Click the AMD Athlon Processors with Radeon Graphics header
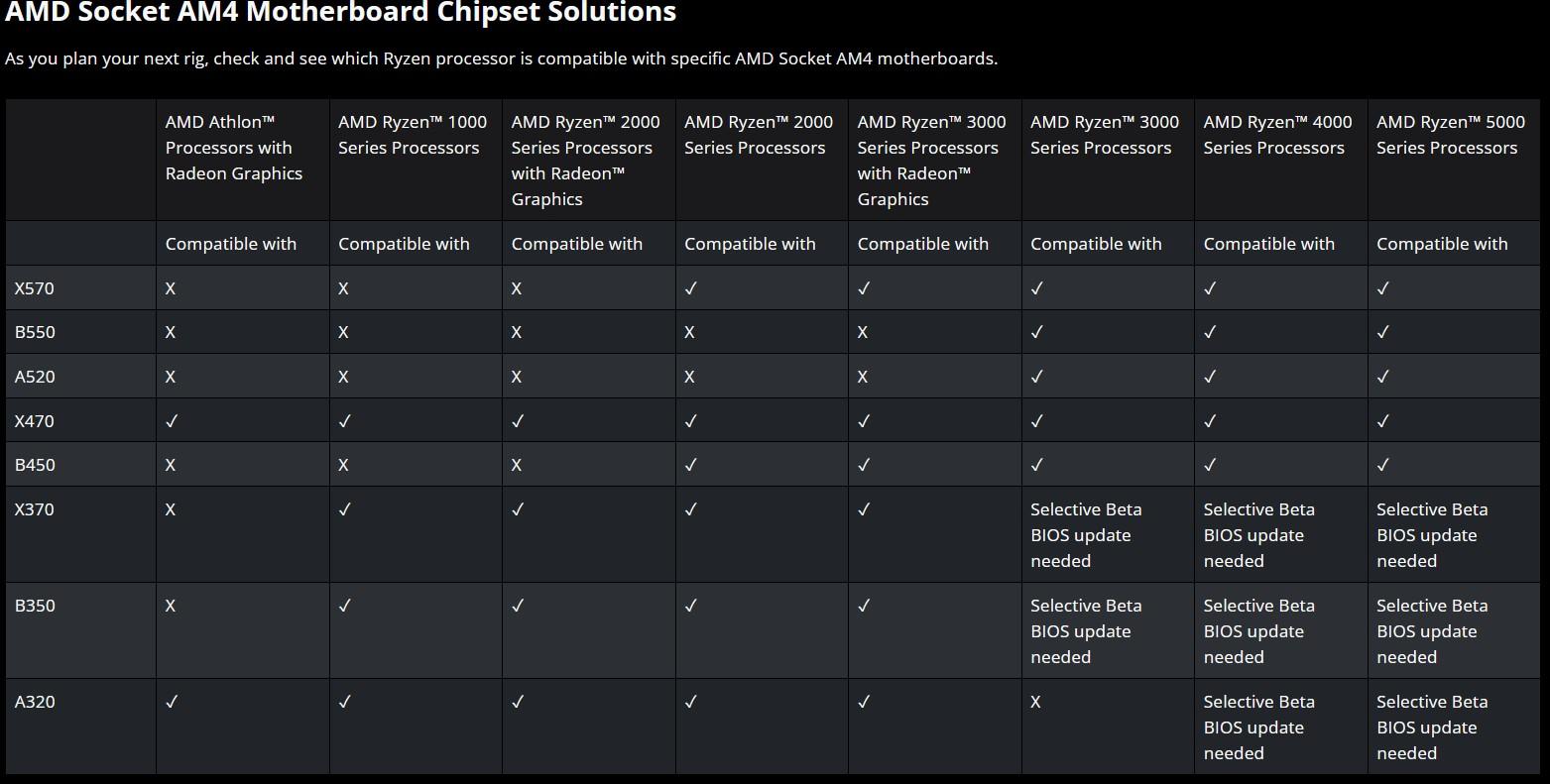 (234, 148)
